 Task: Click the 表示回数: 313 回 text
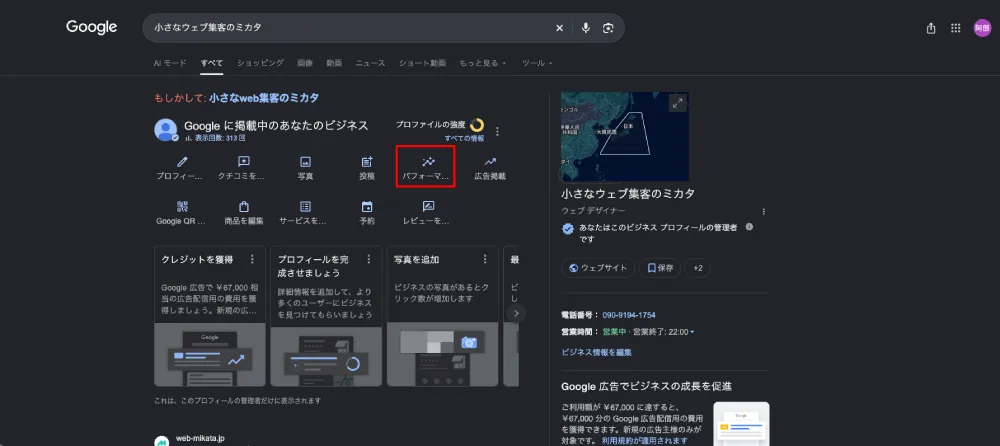tap(220, 138)
